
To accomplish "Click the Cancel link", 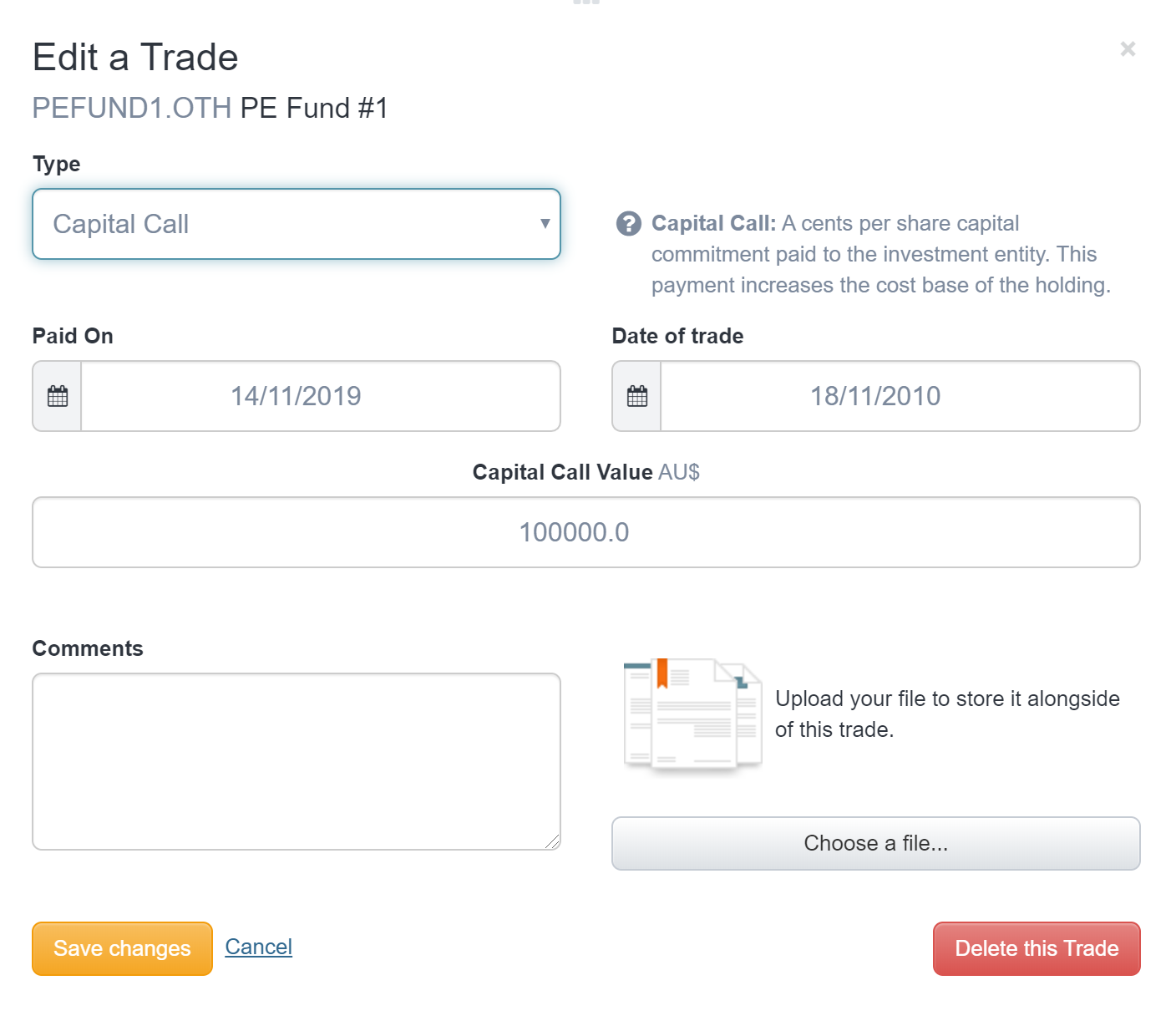I will coord(259,947).
